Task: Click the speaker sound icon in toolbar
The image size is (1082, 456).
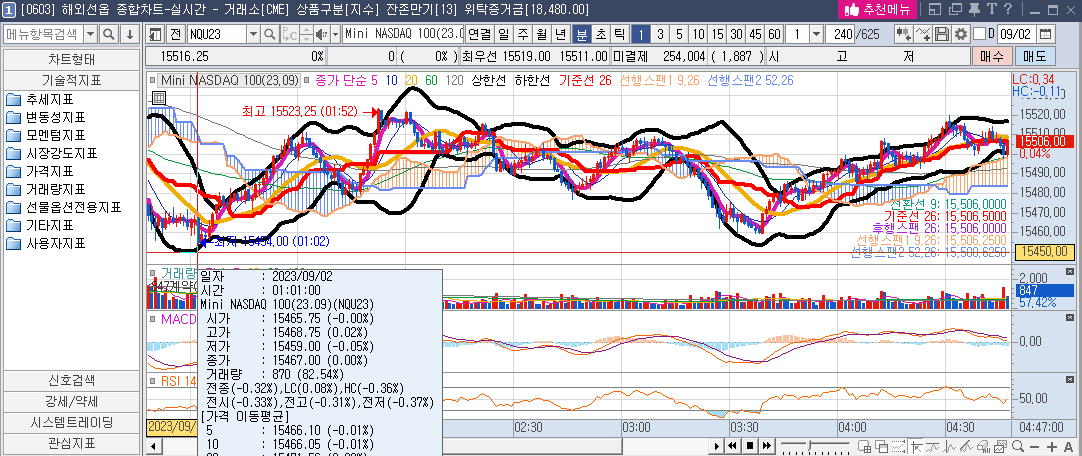Action: tap(321, 34)
